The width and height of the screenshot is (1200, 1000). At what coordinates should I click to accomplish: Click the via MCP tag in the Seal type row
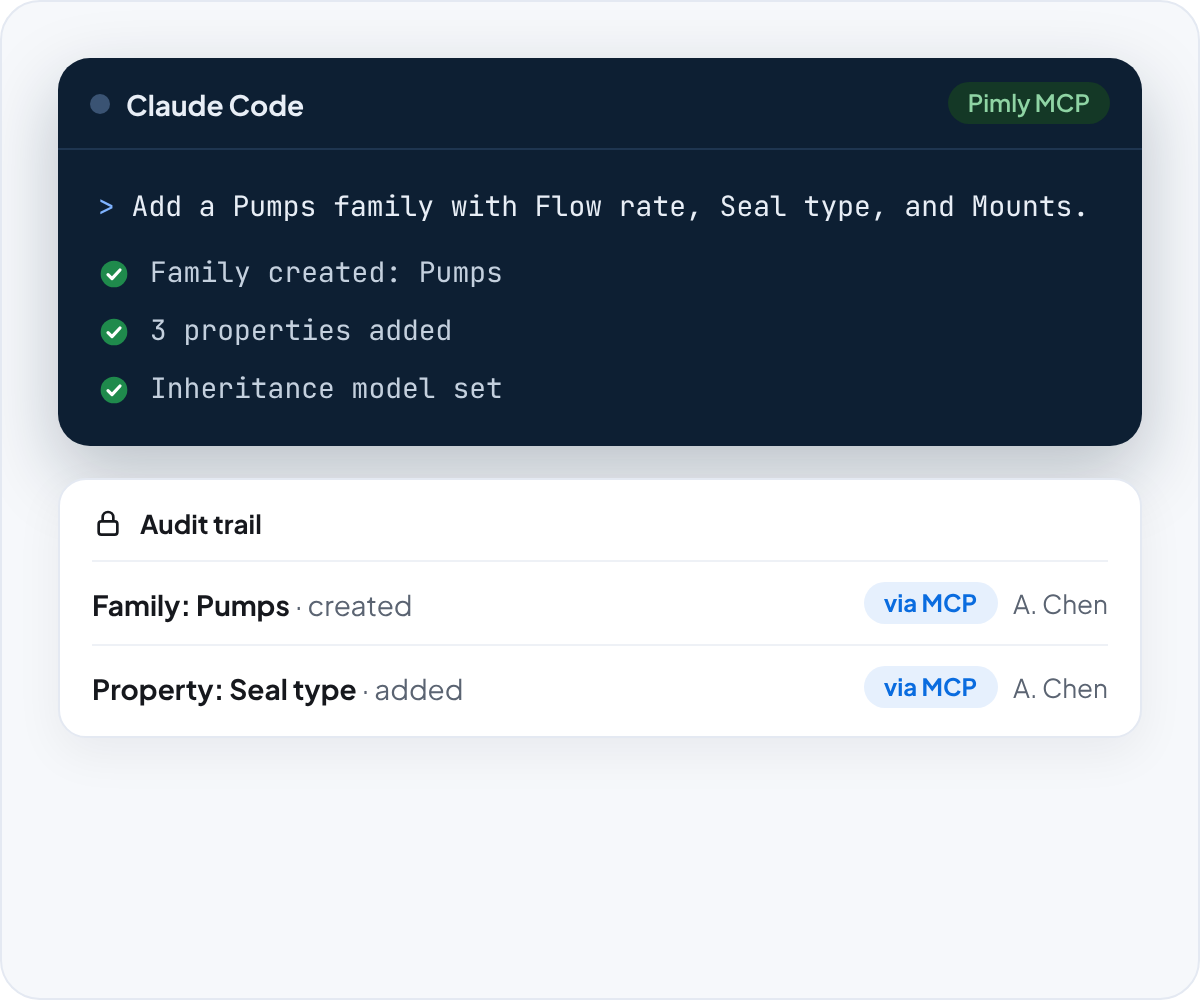(931, 687)
